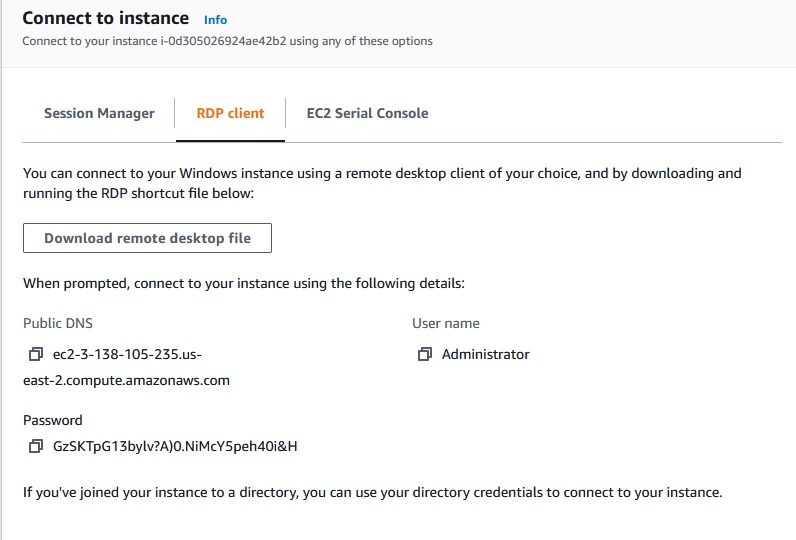Click the Public DNS field label

point(58,323)
